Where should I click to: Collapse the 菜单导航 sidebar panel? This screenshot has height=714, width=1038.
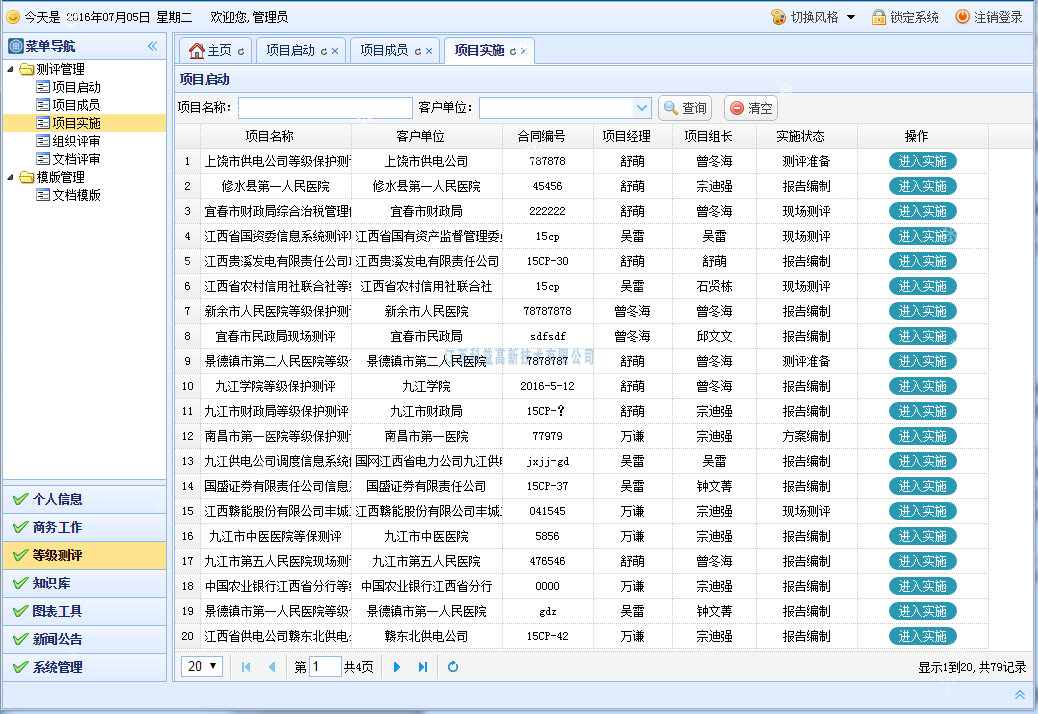point(153,46)
